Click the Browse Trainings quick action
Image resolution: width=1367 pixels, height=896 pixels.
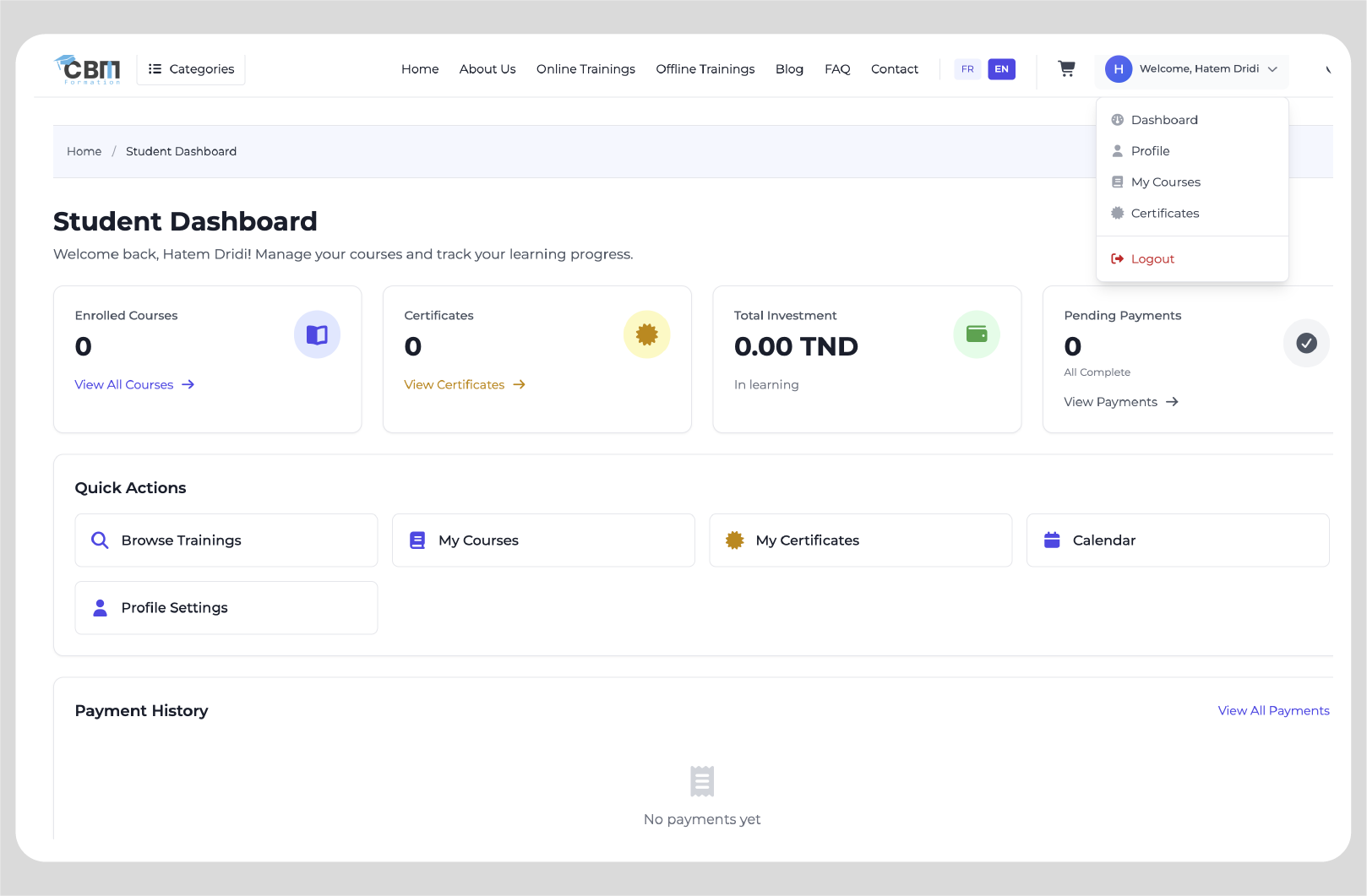(226, 540)
